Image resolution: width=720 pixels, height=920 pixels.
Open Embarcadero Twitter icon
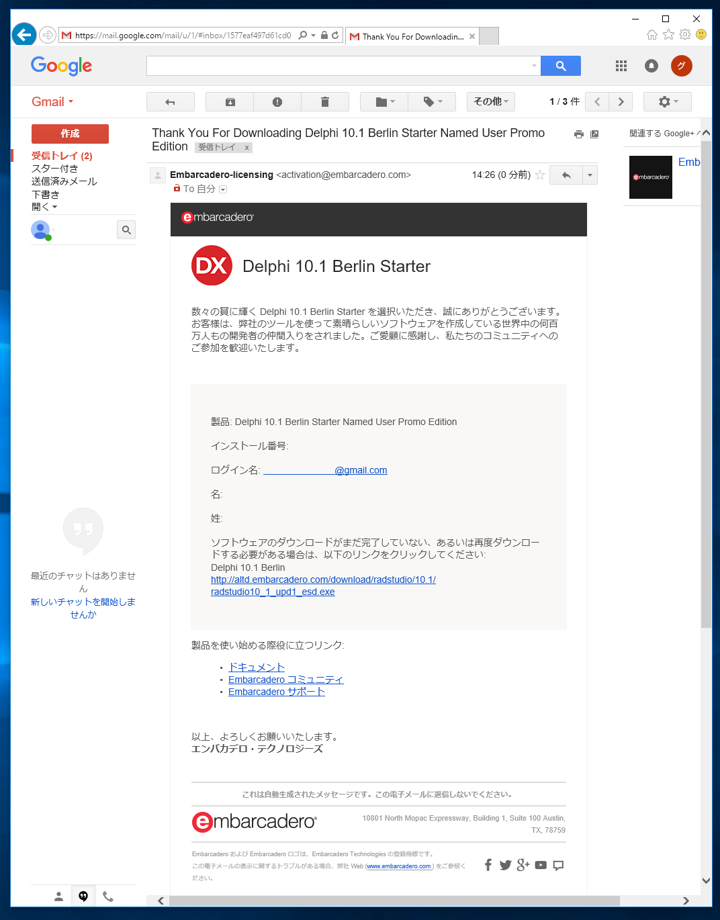(x=505, y=865)
